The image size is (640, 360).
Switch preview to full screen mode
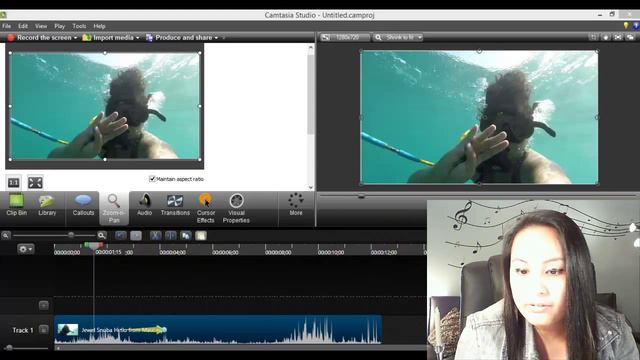[x=618, y=37]
